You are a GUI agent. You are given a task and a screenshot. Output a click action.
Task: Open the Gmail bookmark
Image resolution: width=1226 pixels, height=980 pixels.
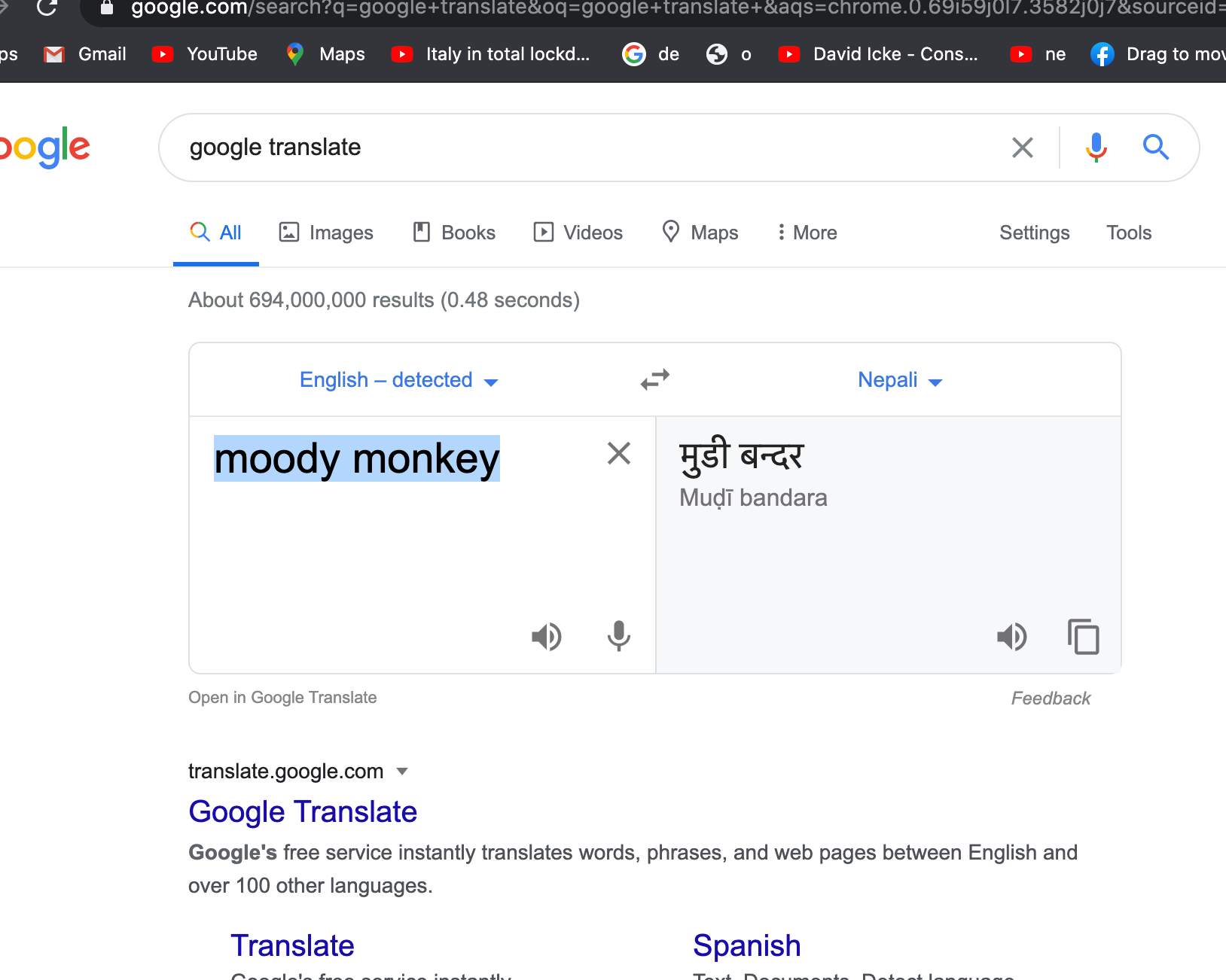tap(85, 54)
